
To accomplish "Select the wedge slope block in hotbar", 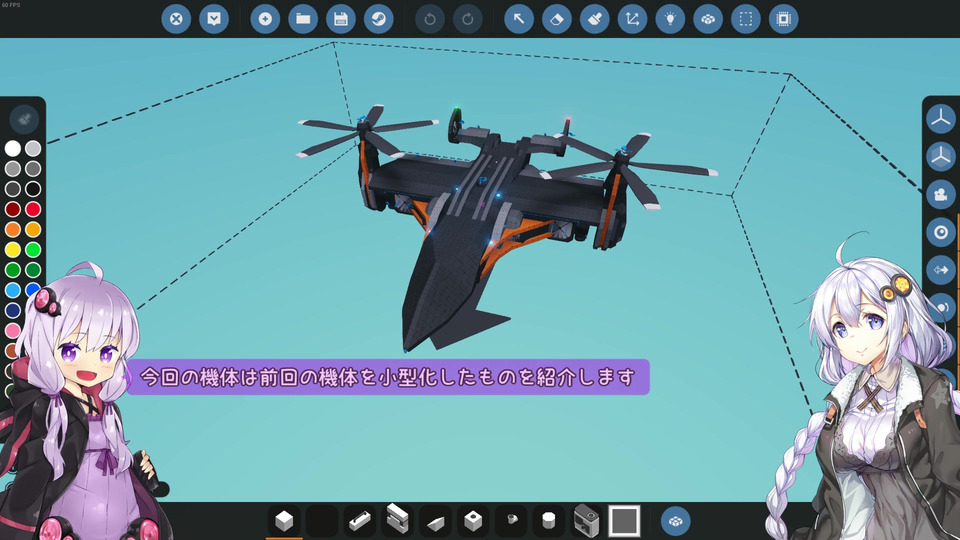I will [x=435, y=521].
